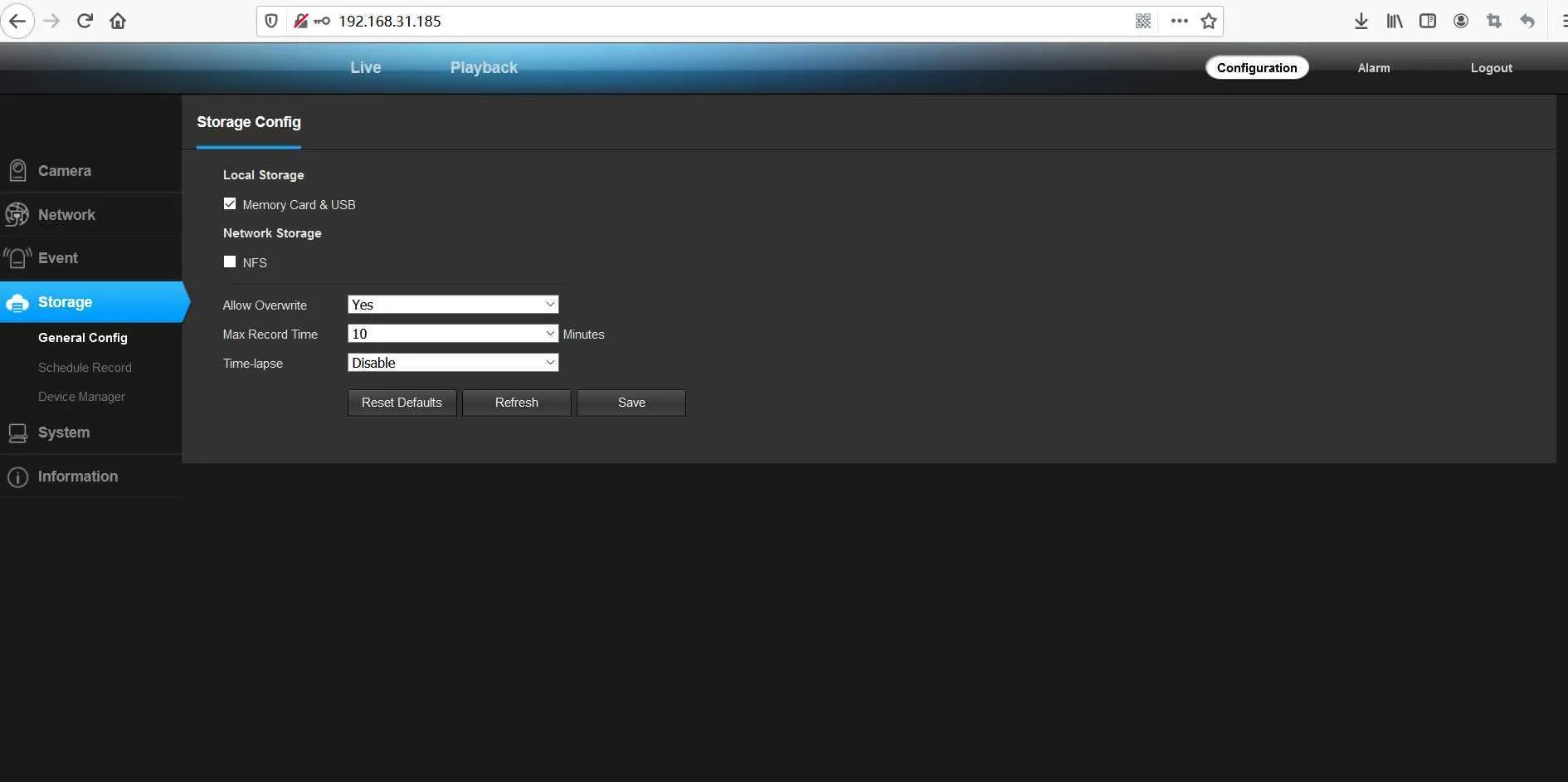Click the screenshot crop toolbar icon

tap(1494, 21)
